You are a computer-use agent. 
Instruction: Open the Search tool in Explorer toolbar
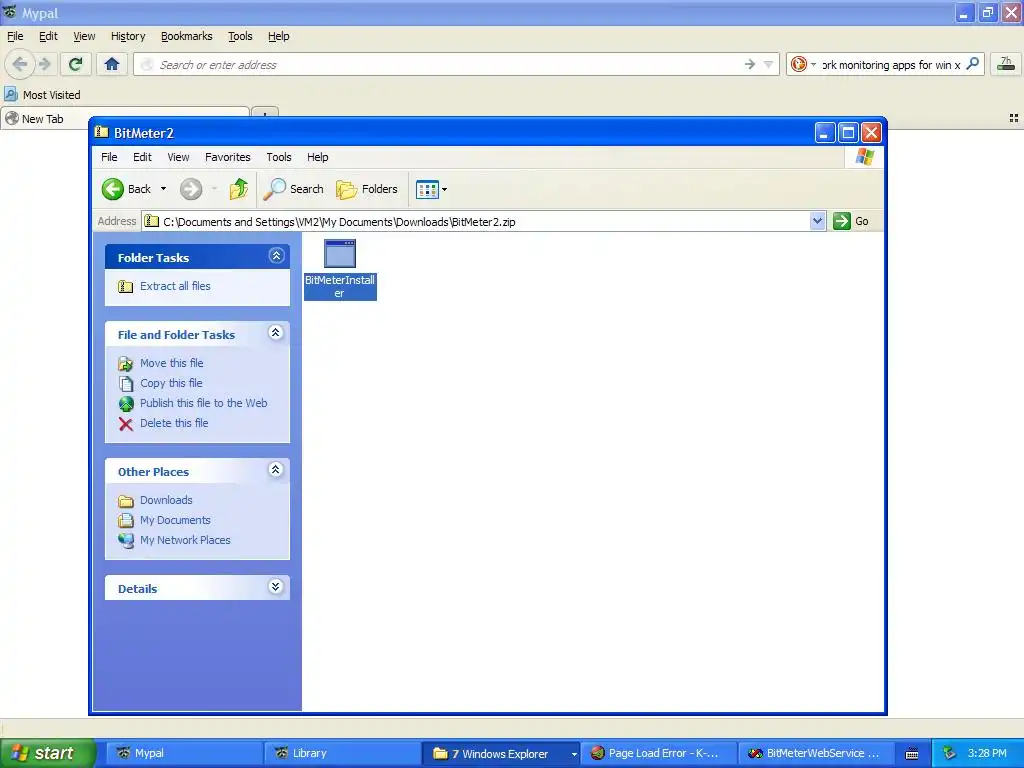pos(293,189)
